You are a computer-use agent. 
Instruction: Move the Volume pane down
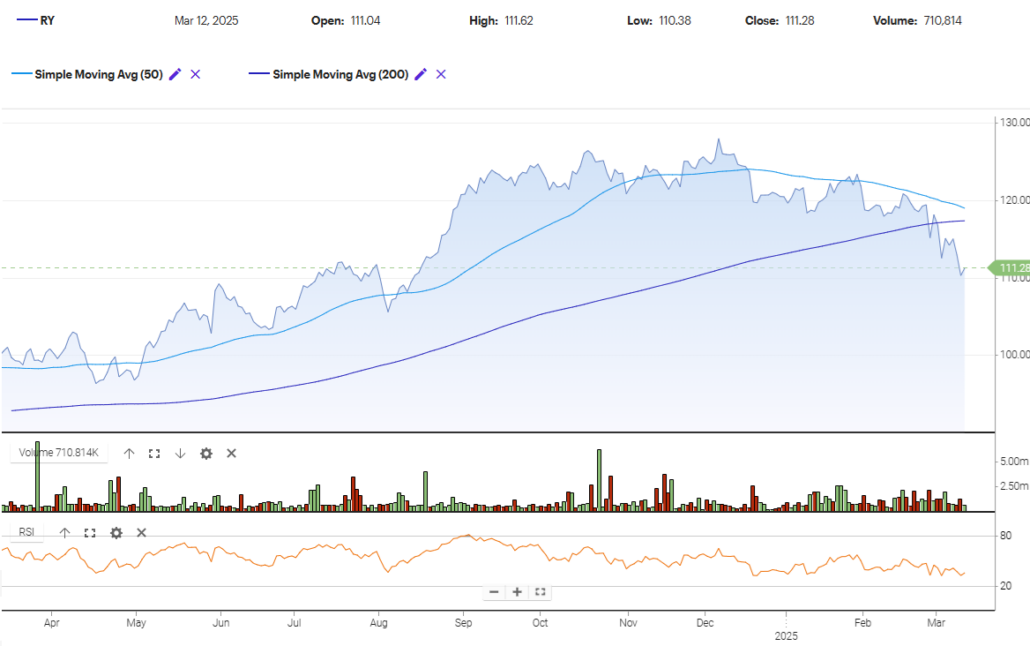point(180,453)
